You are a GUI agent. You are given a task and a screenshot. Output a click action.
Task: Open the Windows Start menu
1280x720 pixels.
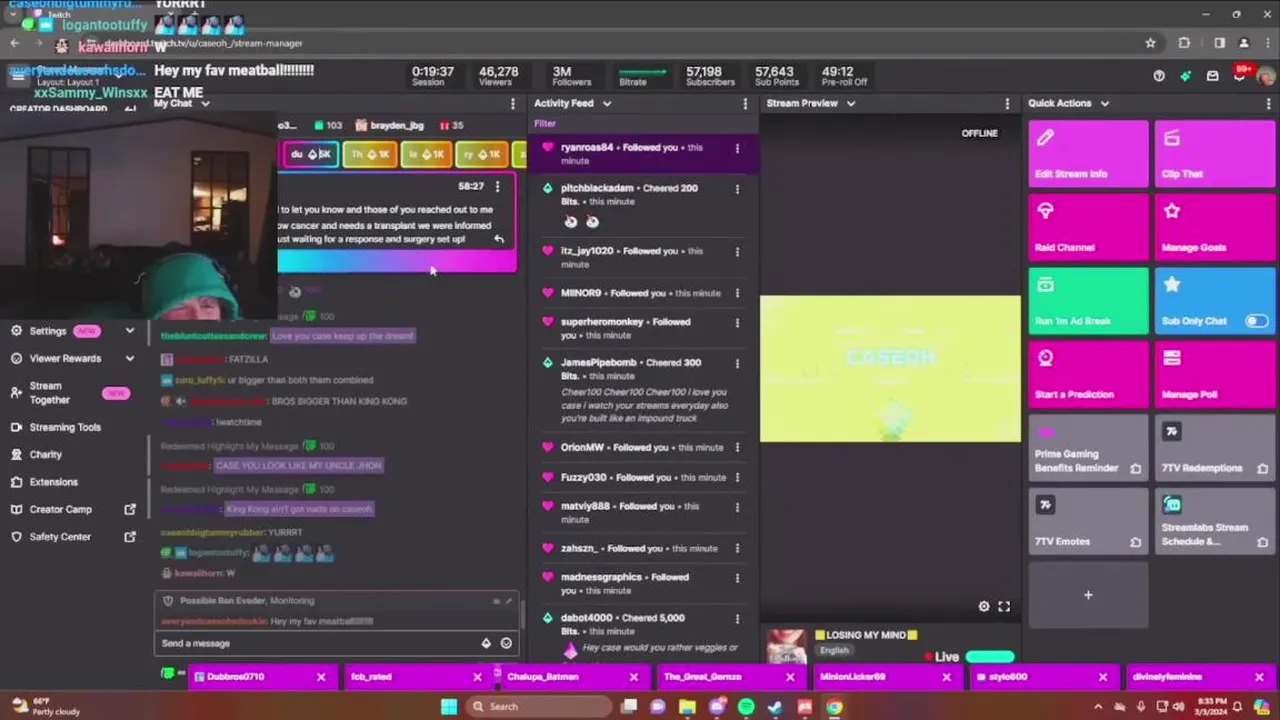(449, 707)
